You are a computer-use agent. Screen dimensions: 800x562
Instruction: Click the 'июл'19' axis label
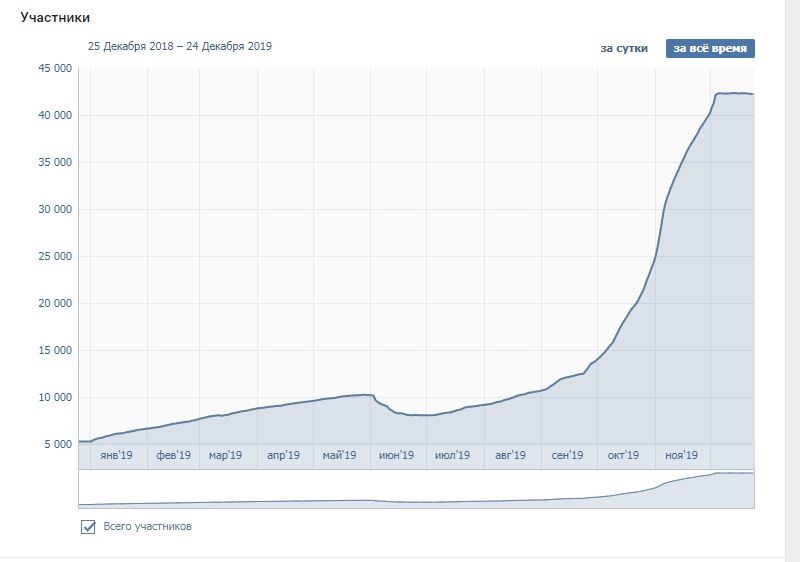[x=452, y=455]
